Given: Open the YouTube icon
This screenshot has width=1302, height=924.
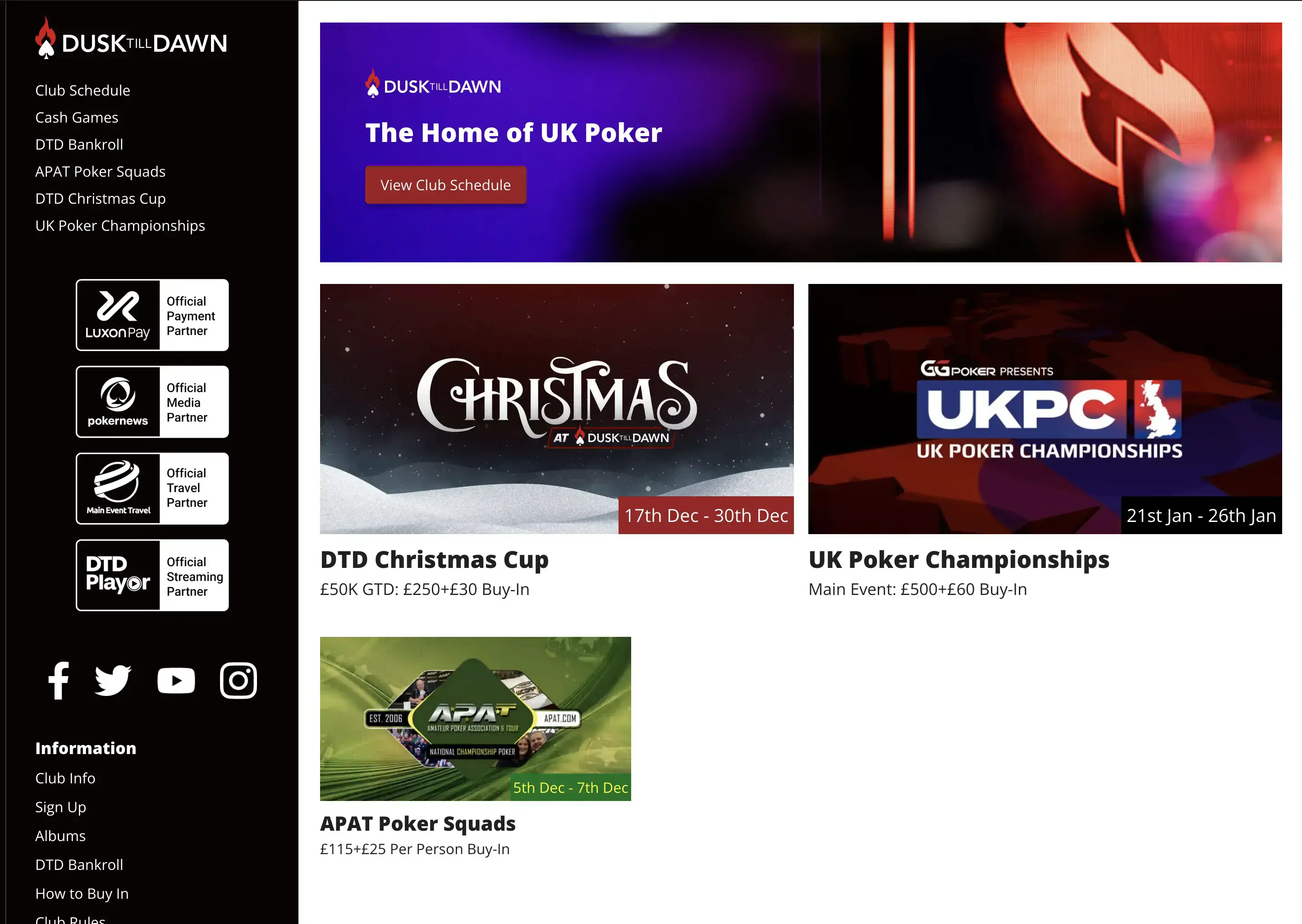Looking at the screenshot, I should click(176, 681).
